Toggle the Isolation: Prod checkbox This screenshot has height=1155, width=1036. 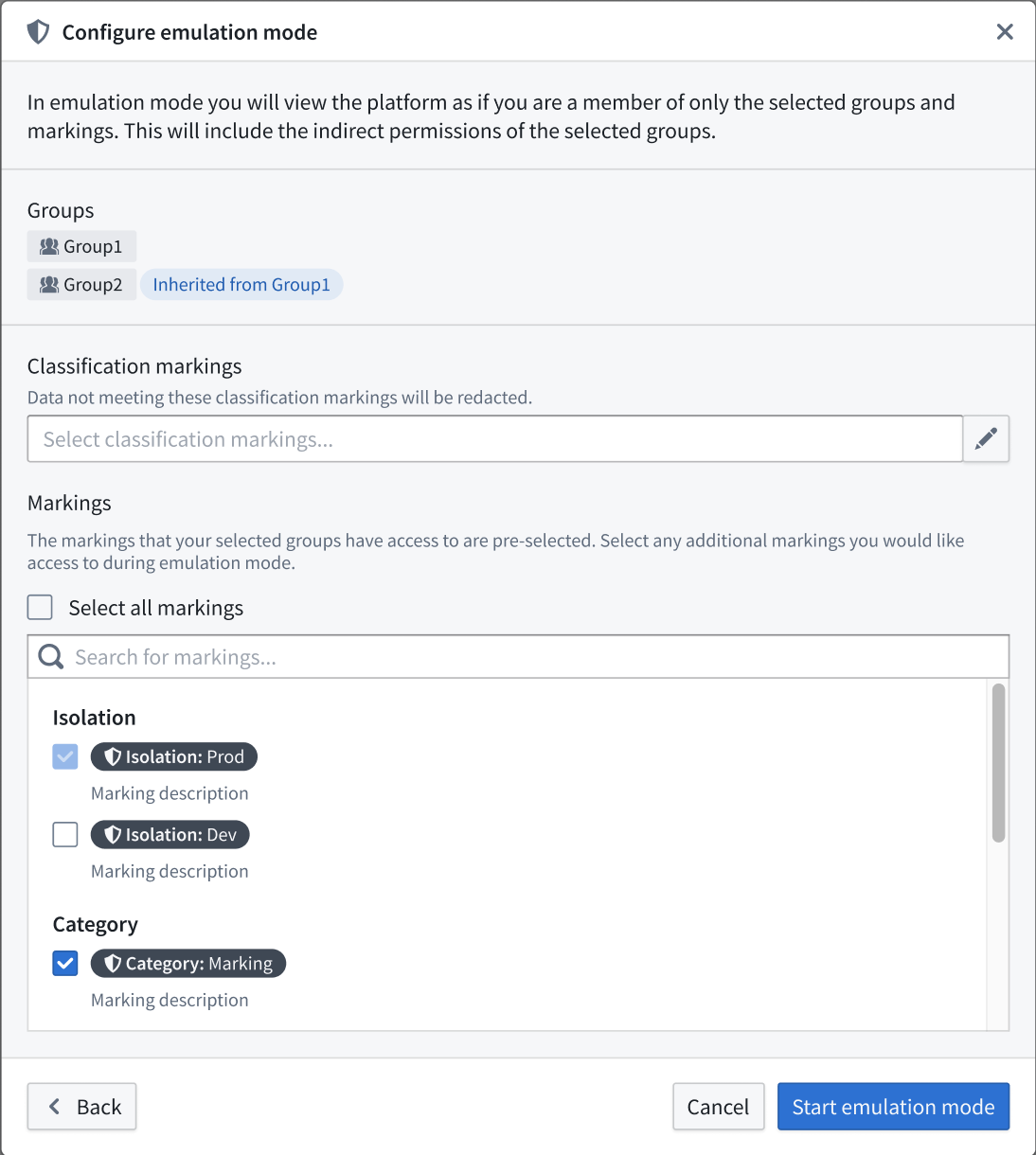[65, 756]
